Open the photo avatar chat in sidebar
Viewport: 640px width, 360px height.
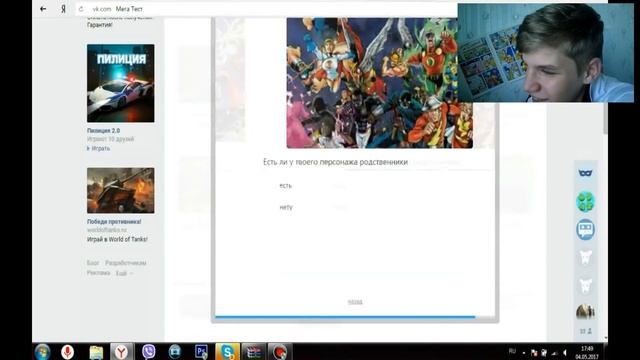click(585, 311)
